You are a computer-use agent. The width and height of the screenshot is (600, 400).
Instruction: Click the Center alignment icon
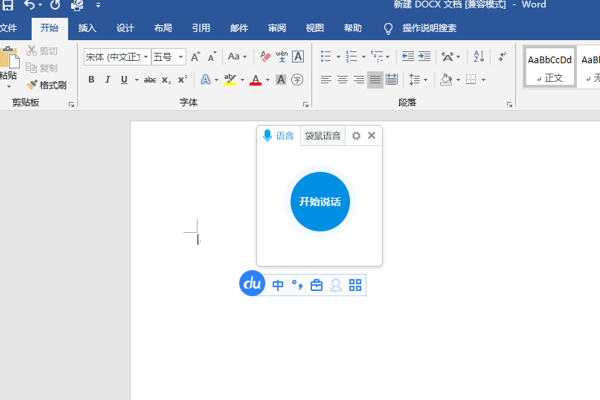point(342,80)
